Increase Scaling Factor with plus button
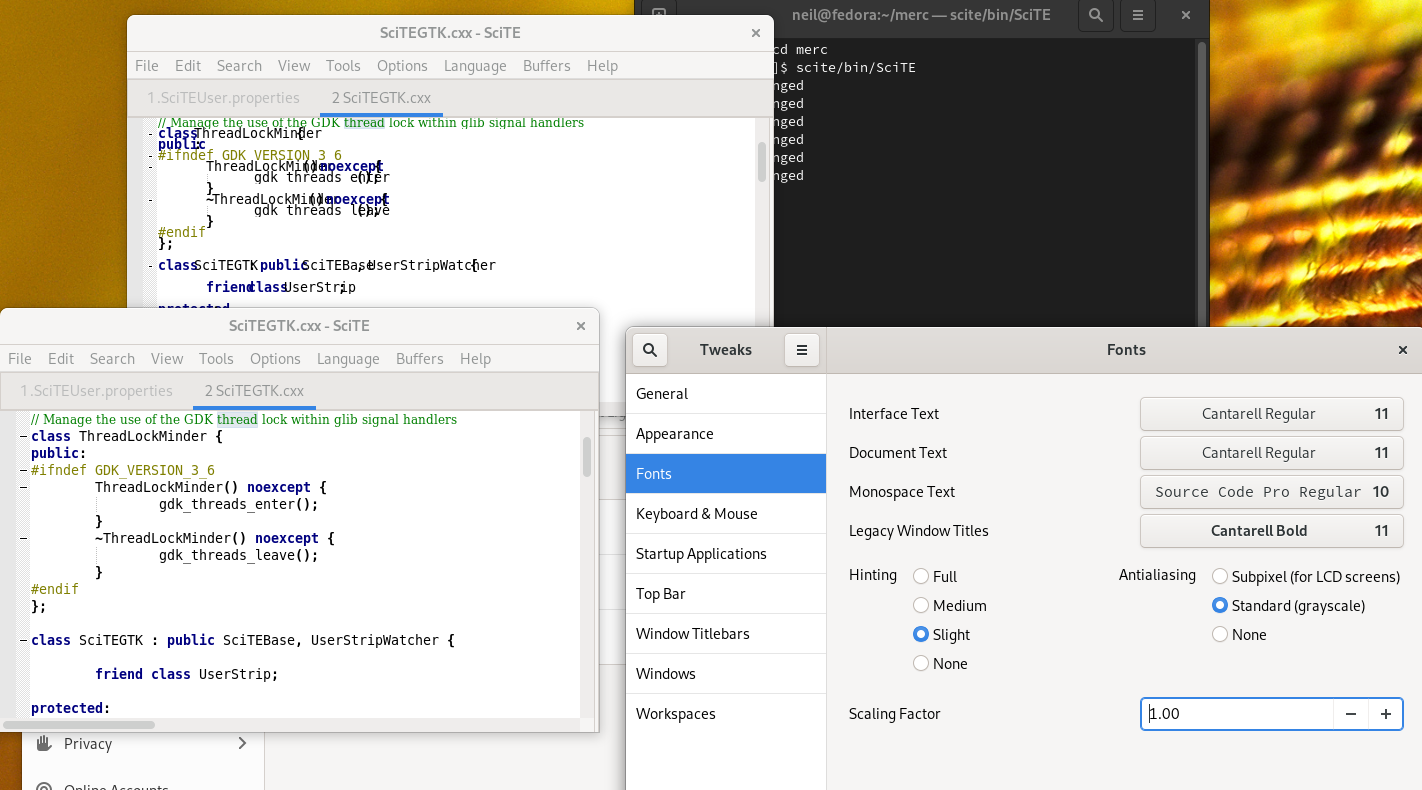This screenshot has width=1422, height=790. point(1386,714)
